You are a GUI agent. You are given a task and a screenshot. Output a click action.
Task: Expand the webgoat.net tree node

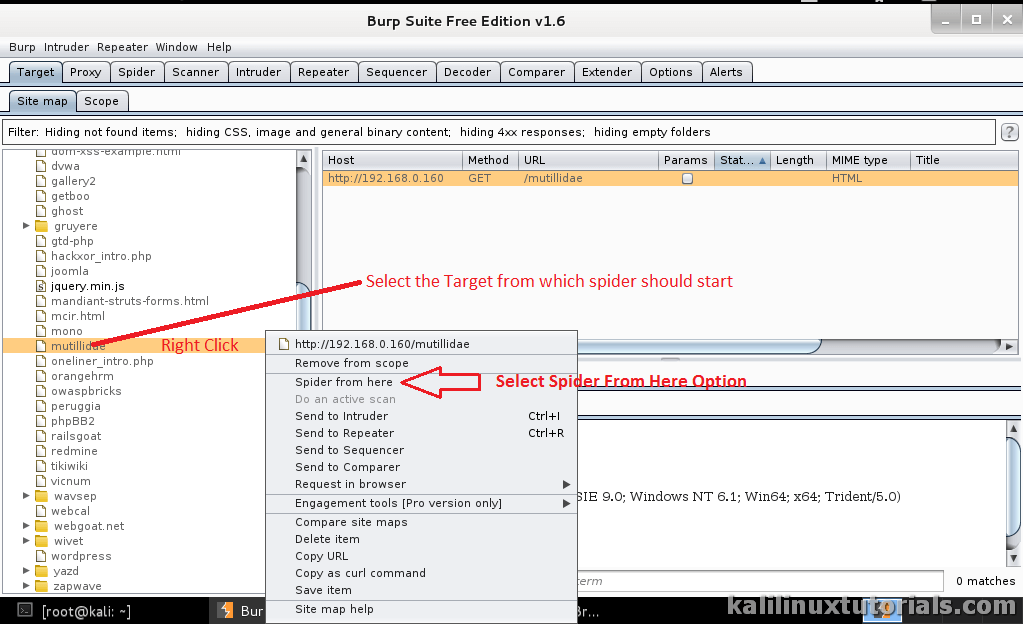[x=25, y=526]
